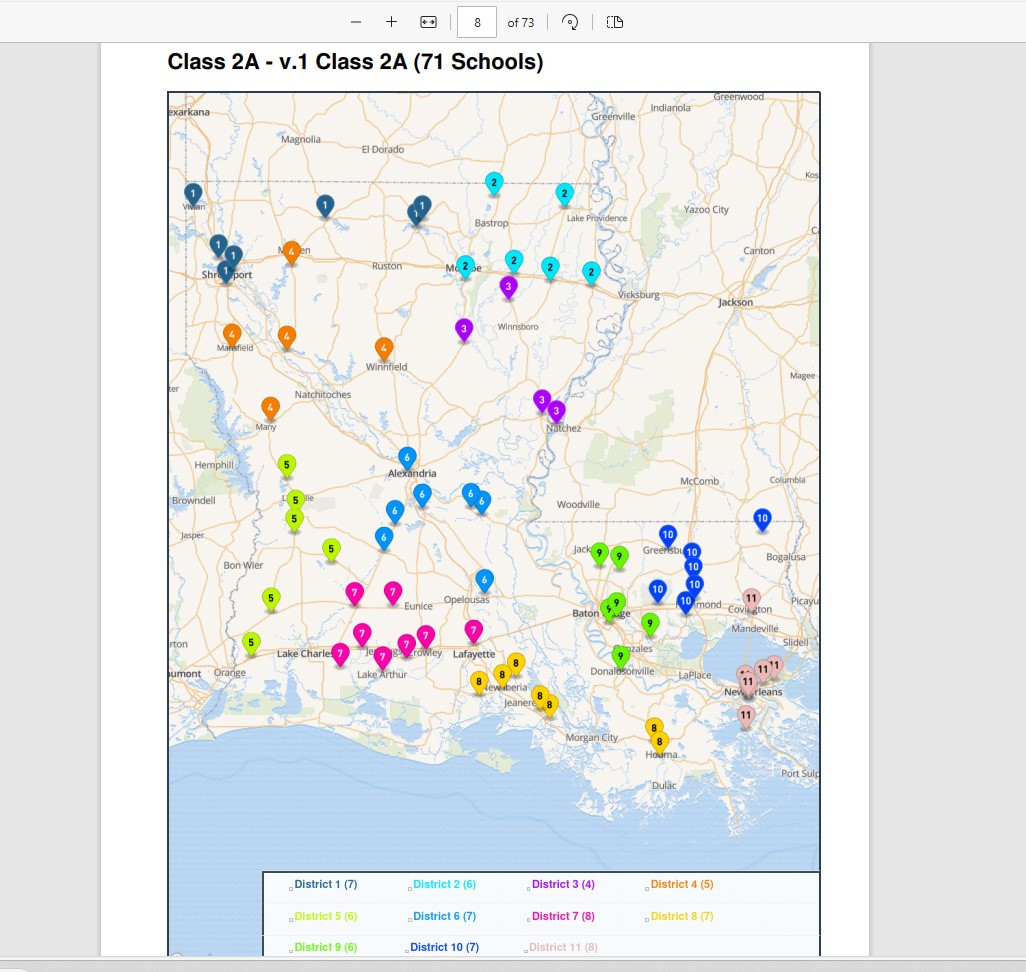Select District 10 (7) legend label
Screen dimensions: 1026x972
(444, 947)
